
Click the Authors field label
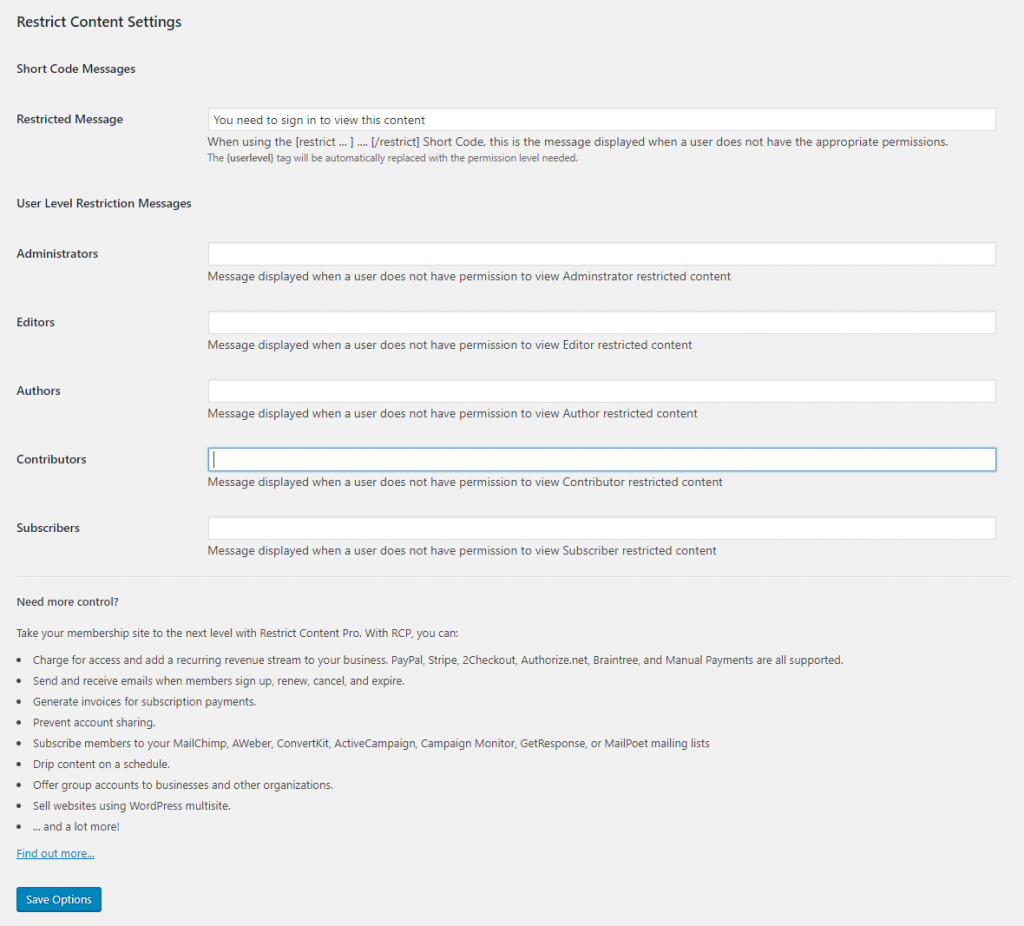tap(38, 390)
